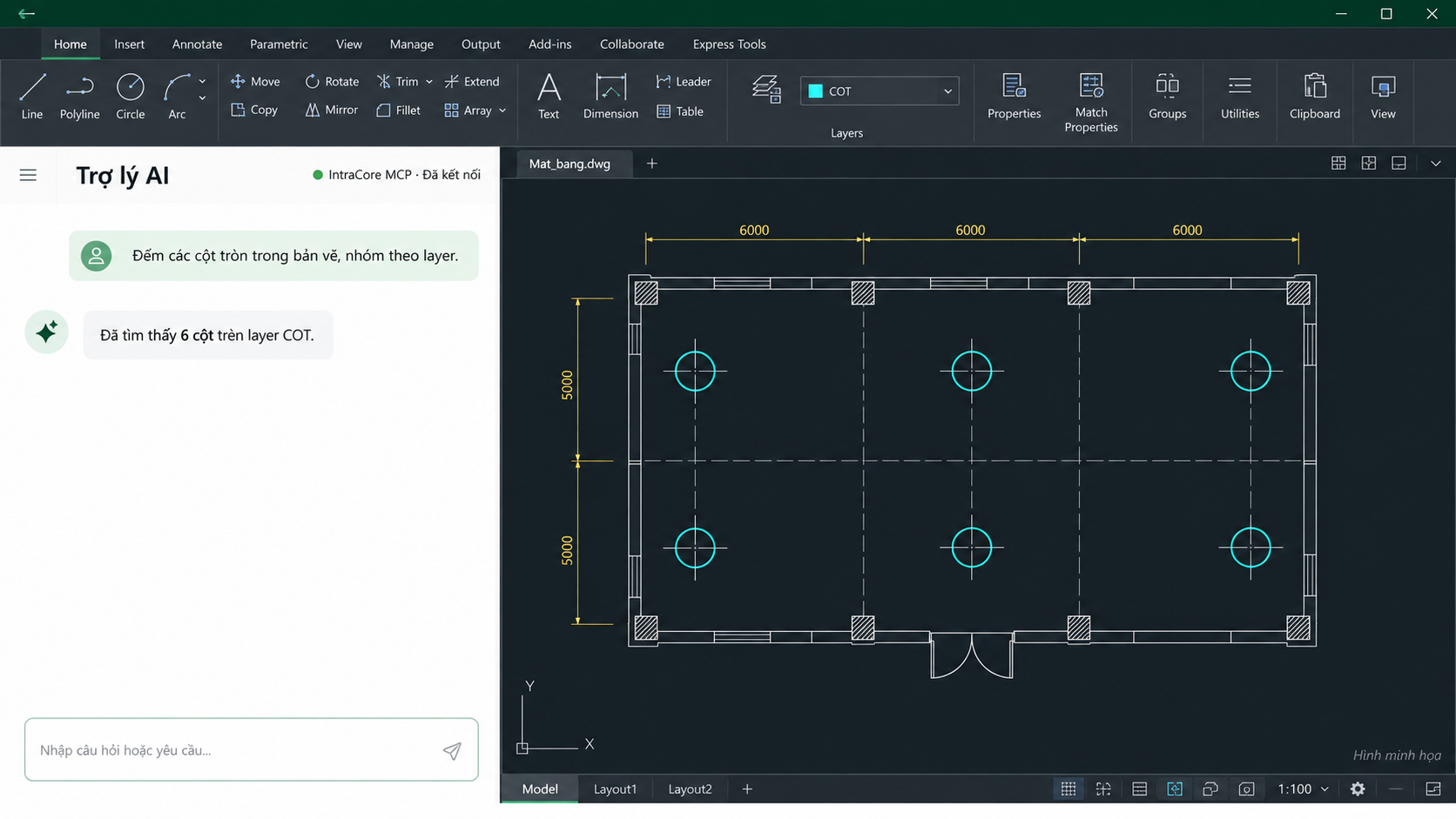Open the Parametric ribbon tab
Viewport: 1456px width, 819px height.
pos(279,44)
